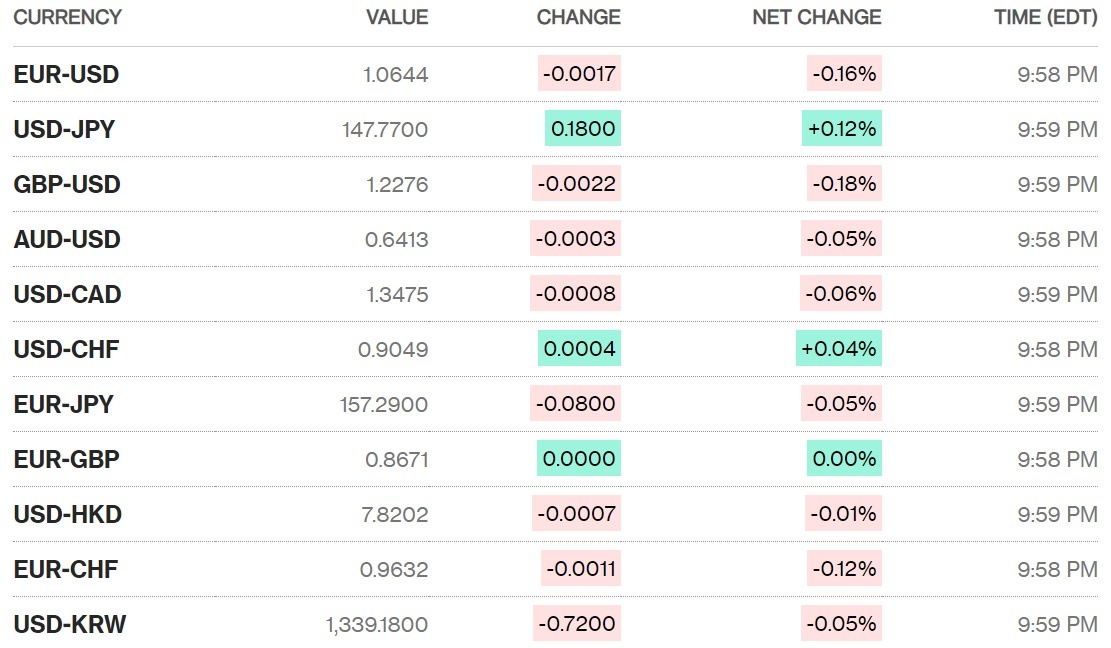Open the EUR-JPY cross rate link
Screen dimensions: 1111x648
click(x=64, y=404)
